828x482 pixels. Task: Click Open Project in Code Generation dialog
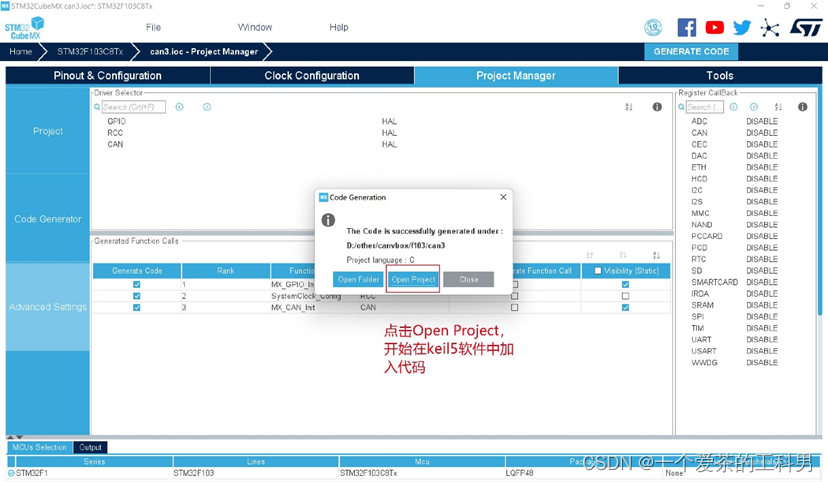pyautogui.click(x=413, y=279)
